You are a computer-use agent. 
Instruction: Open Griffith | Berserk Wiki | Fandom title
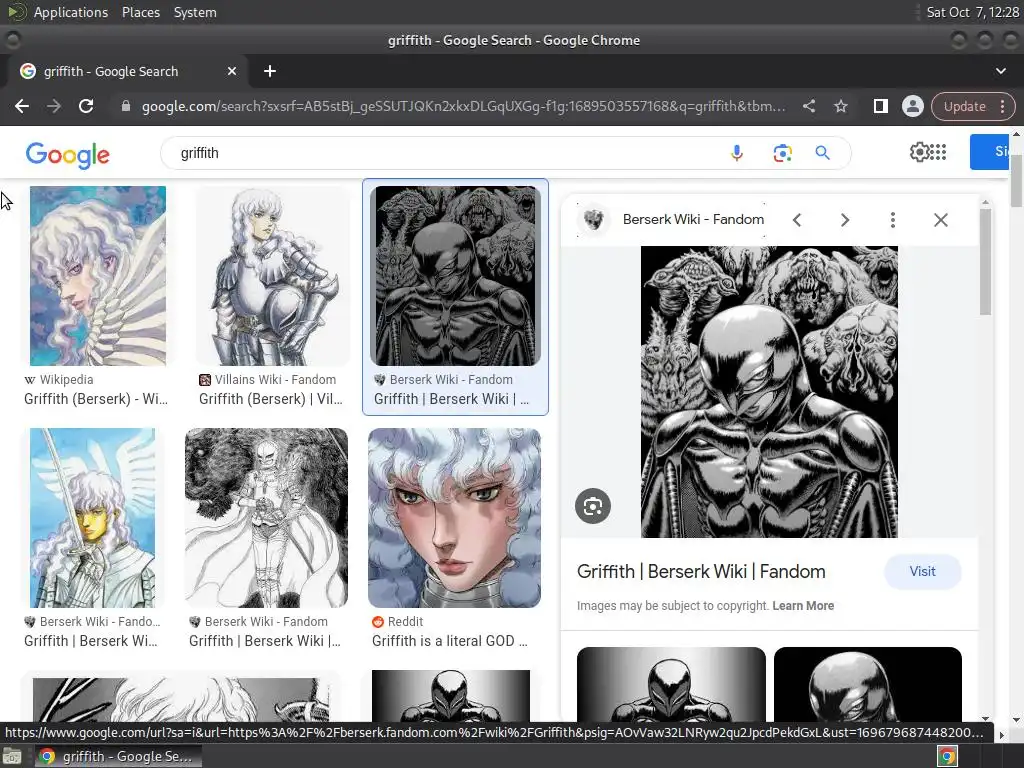[x=701, y=571]
